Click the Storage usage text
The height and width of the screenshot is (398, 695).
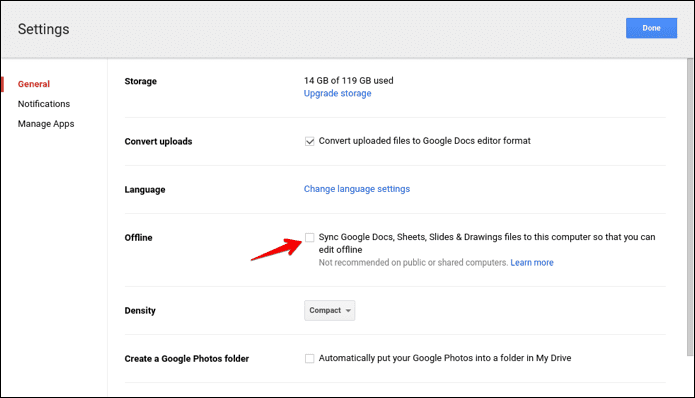click(x=348, y=81)
